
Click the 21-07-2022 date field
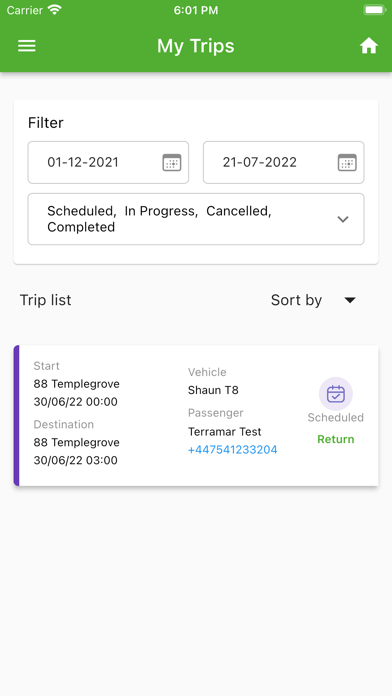(284, 162)
